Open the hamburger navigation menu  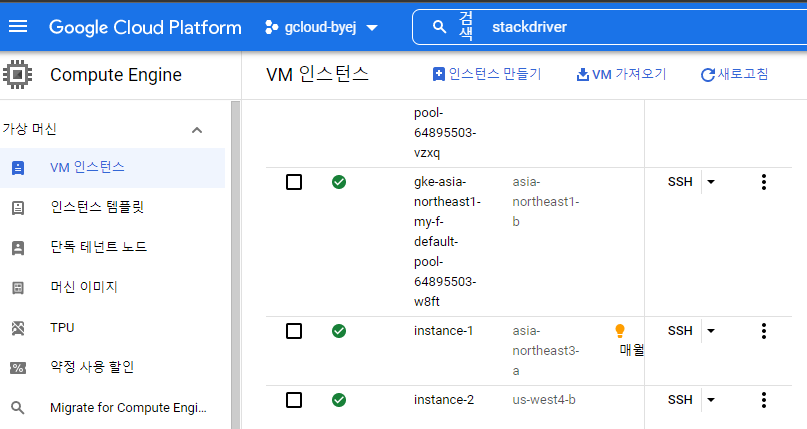click(18, 26)
